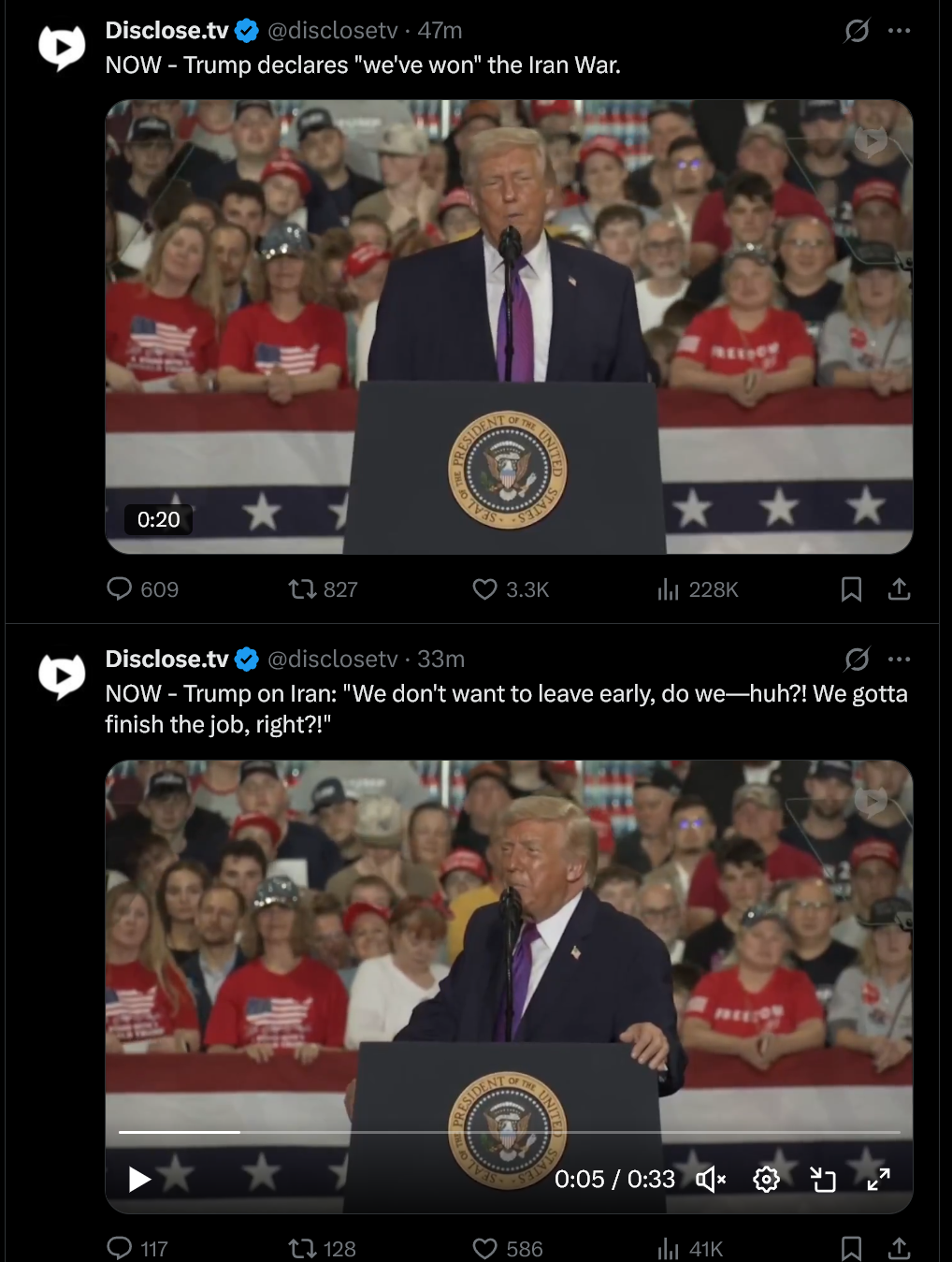Viewport: 952px width, 1262px height.
Task: Like the tweet with 586 likes
Action: 508,1249
